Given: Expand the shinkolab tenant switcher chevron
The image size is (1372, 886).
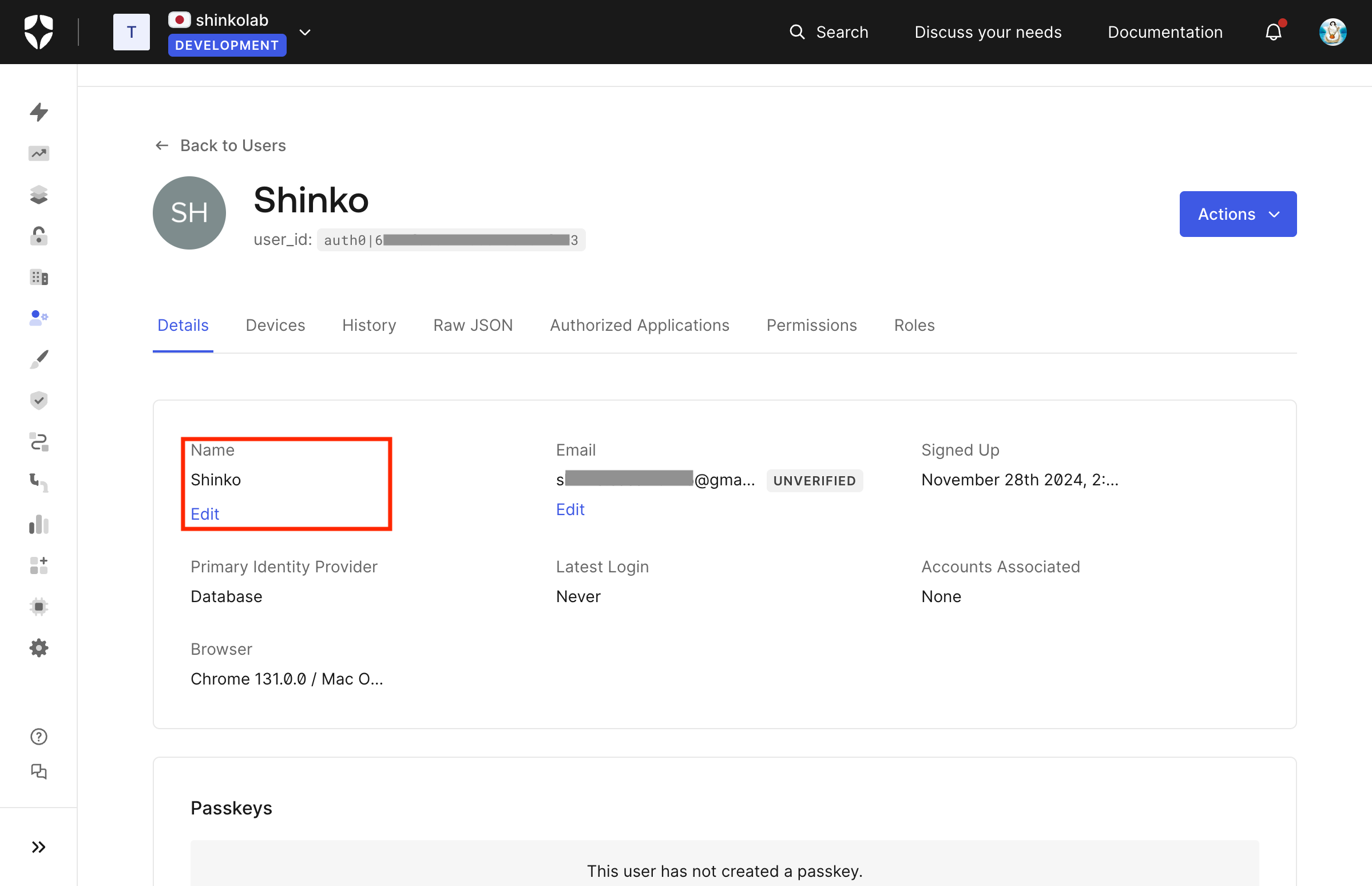Looking at the screenshot, I should 305,31.
